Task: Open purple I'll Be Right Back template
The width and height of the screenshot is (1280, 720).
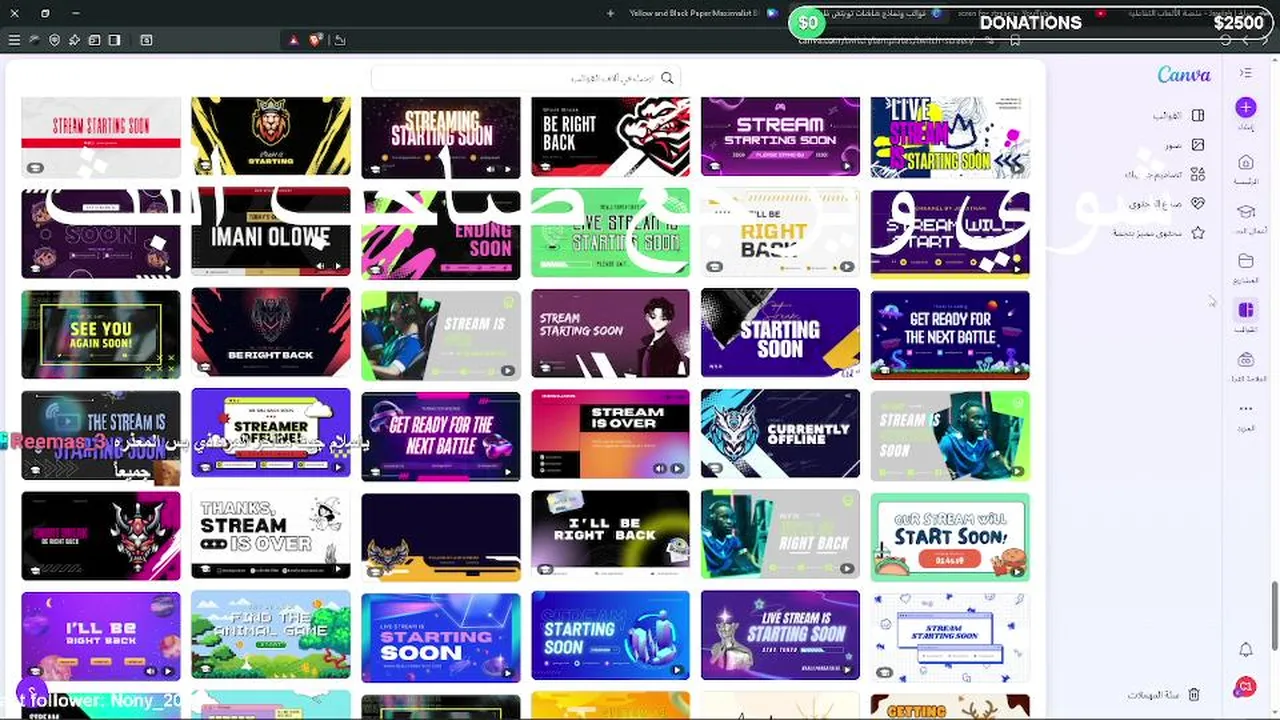Action: (101, 636)
